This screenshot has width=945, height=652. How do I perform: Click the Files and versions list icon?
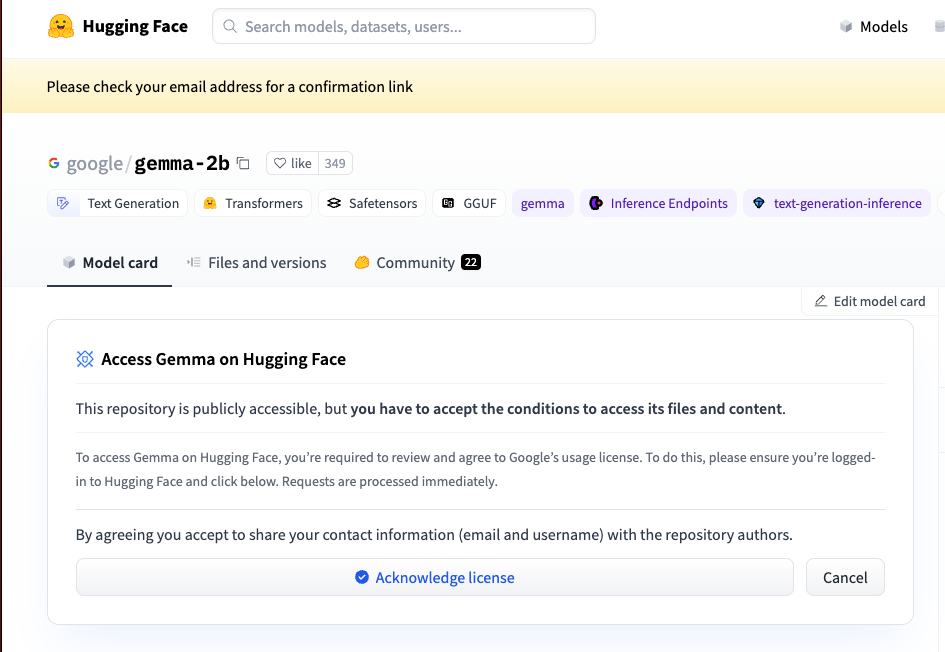click(x=193, y=262)
